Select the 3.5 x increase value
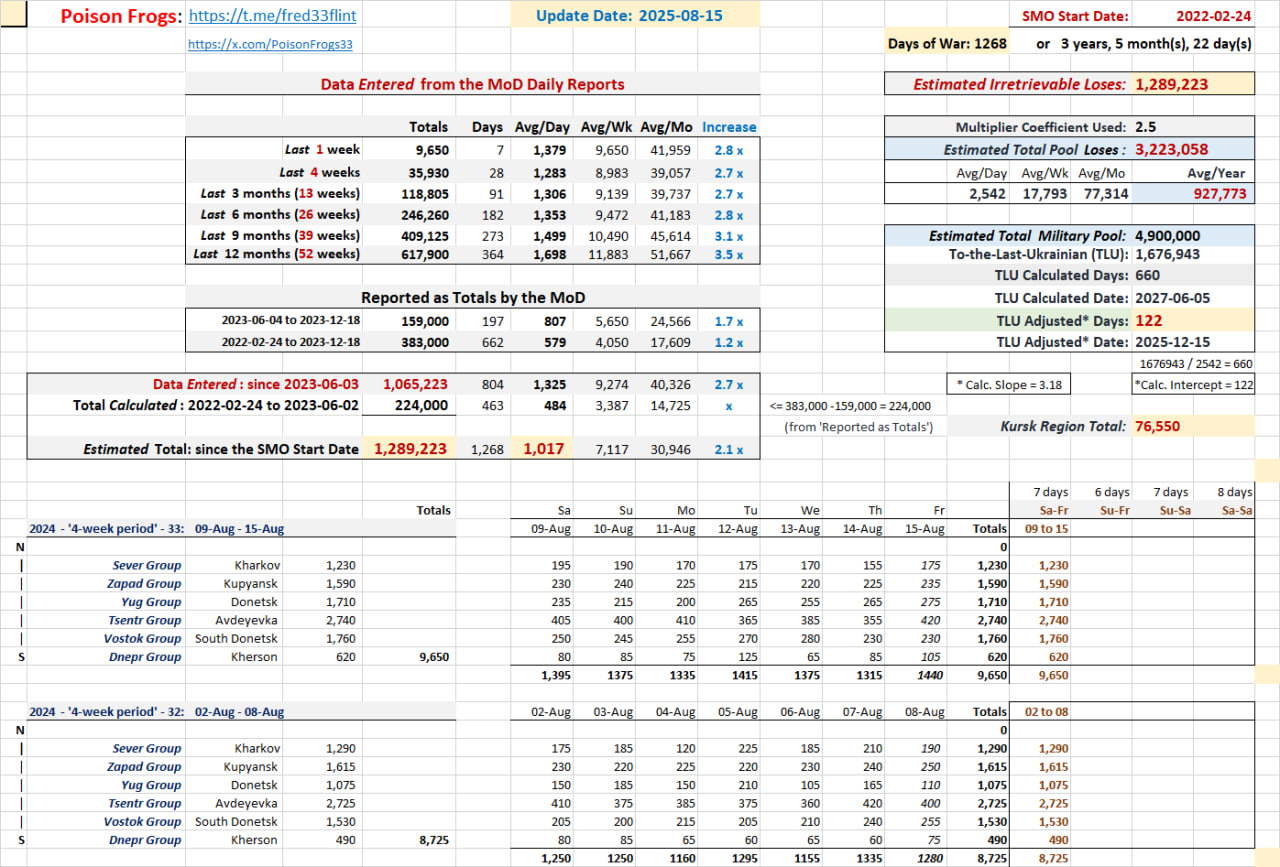The width and height of the screenshot is (1280, 867). pos(729,255)
